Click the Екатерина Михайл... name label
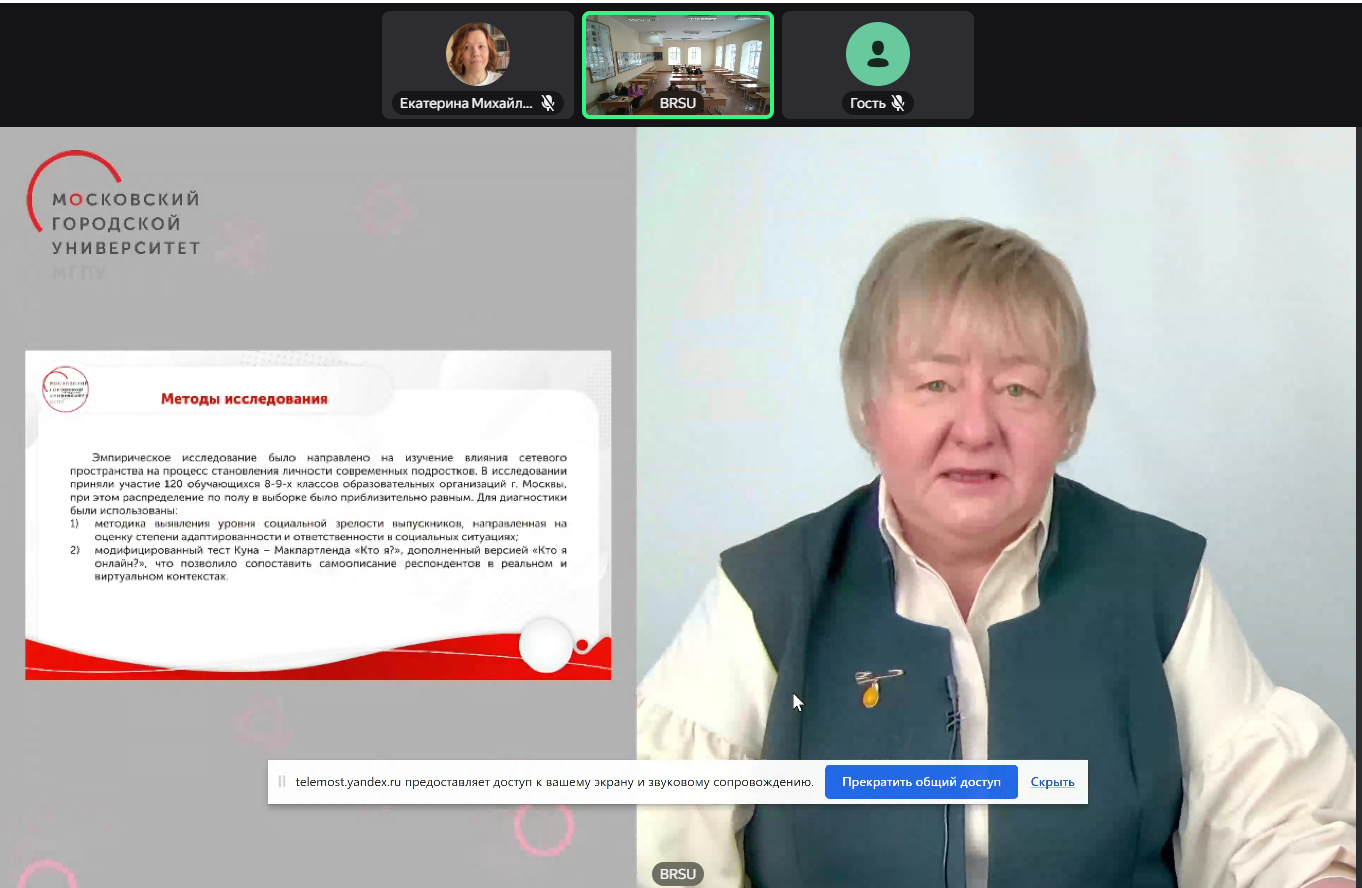Viewport: 1362px width, 888px height. pyautogui.click(x=466, y=103)
